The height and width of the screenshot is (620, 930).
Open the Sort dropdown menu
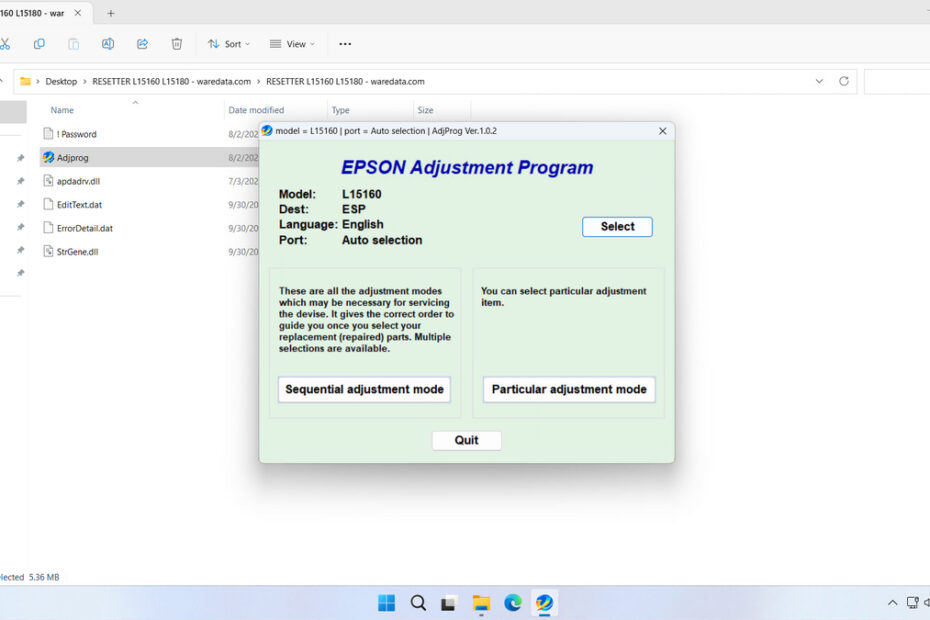pos(229,44)
